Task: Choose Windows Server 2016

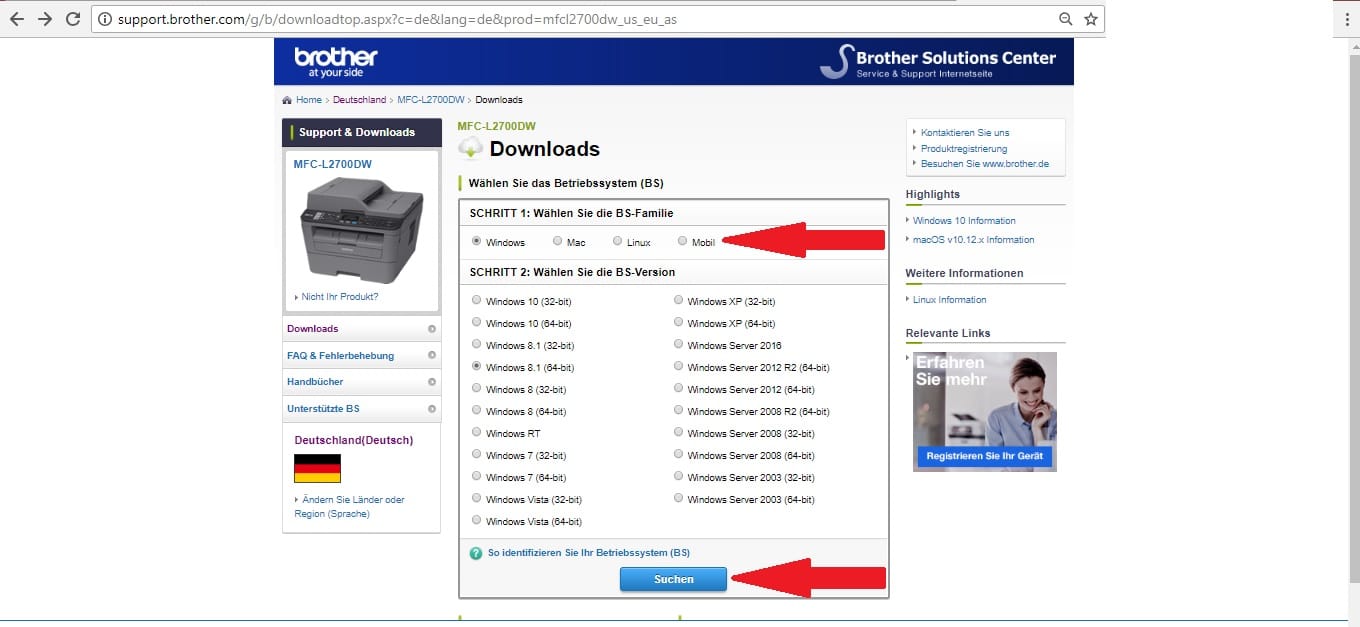Action: (678, 344)
